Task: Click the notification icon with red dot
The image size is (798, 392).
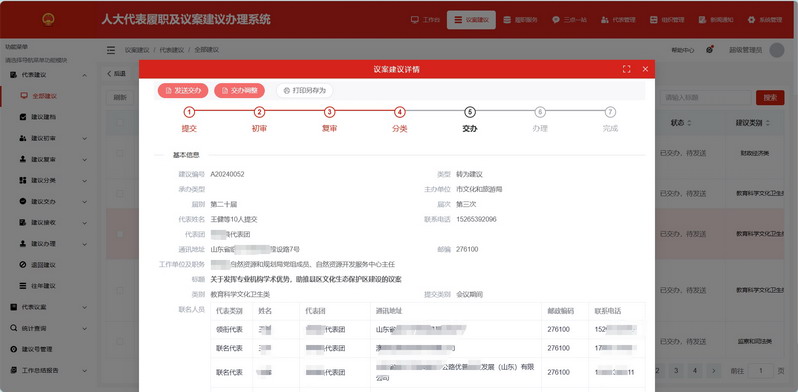Action: point(709,50)
